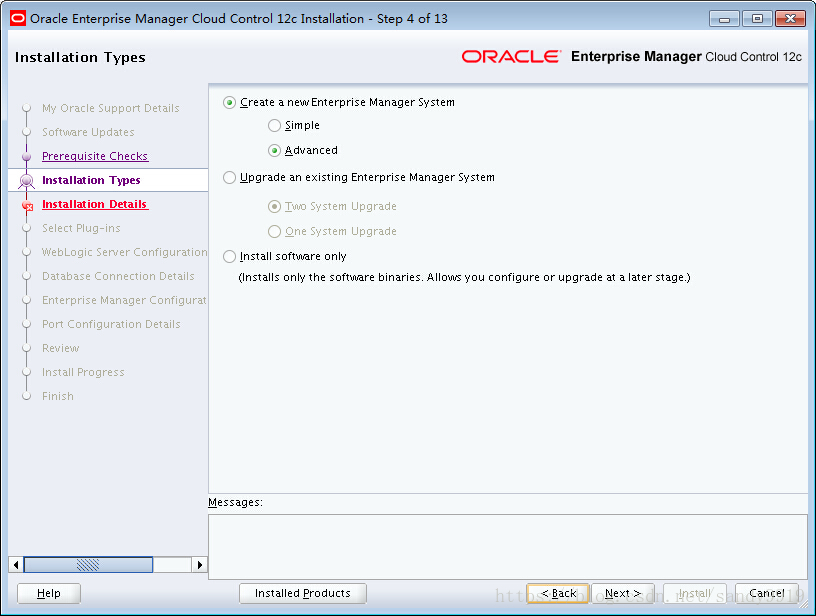Click the Software Updates step label
The image size is (816, 616).
[88, 132]
